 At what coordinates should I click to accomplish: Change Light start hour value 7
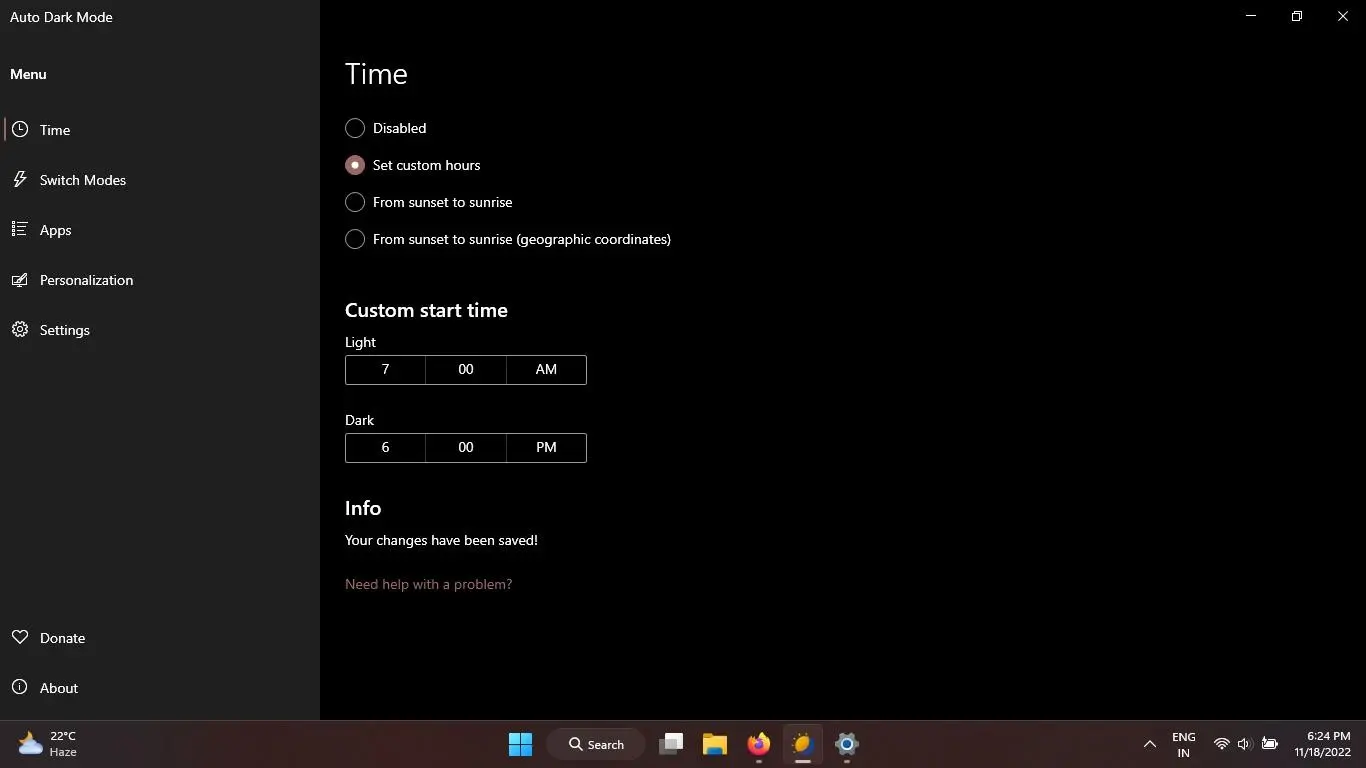point(385,369)
